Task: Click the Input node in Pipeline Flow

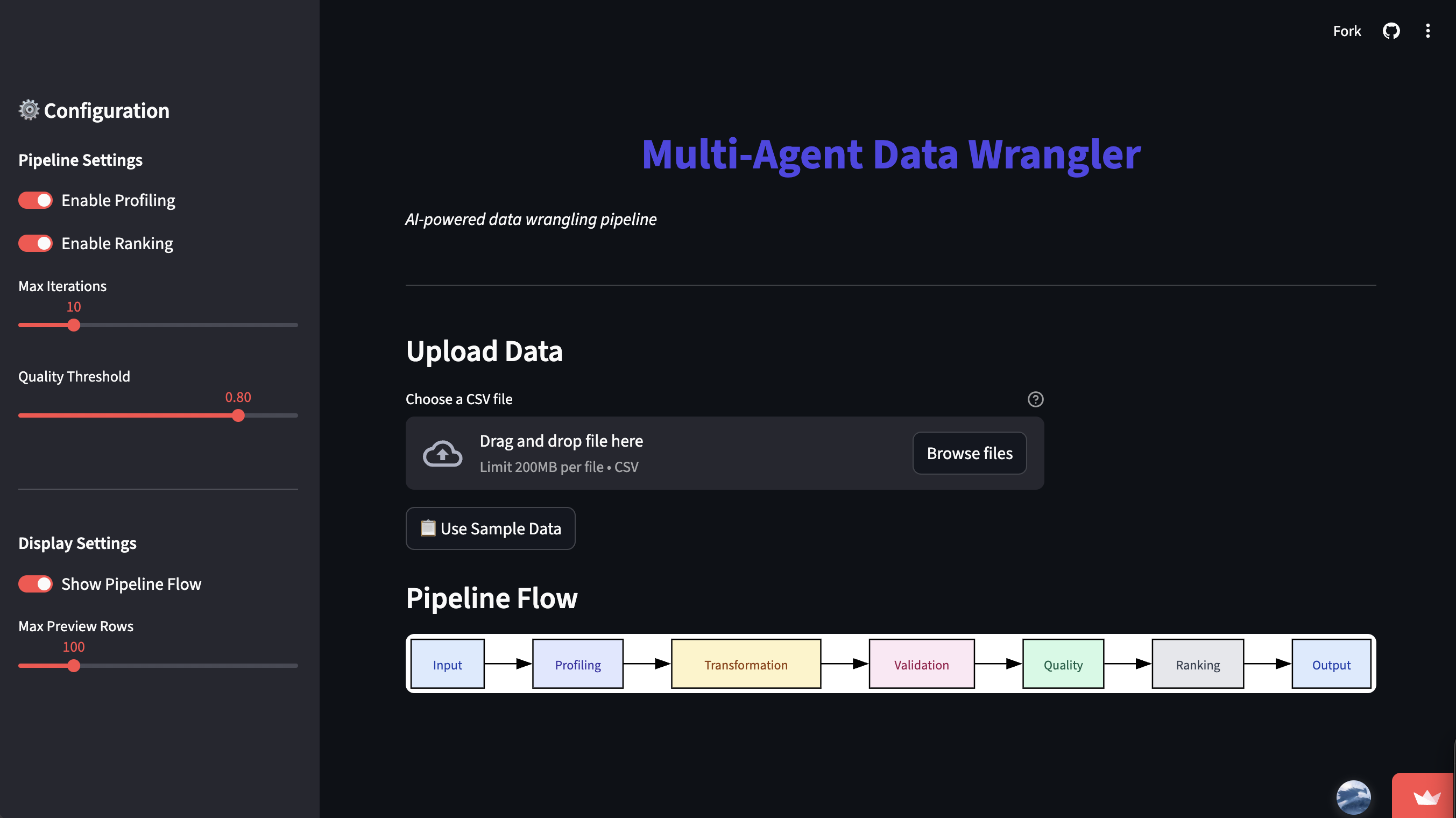Action: point(447,664)
